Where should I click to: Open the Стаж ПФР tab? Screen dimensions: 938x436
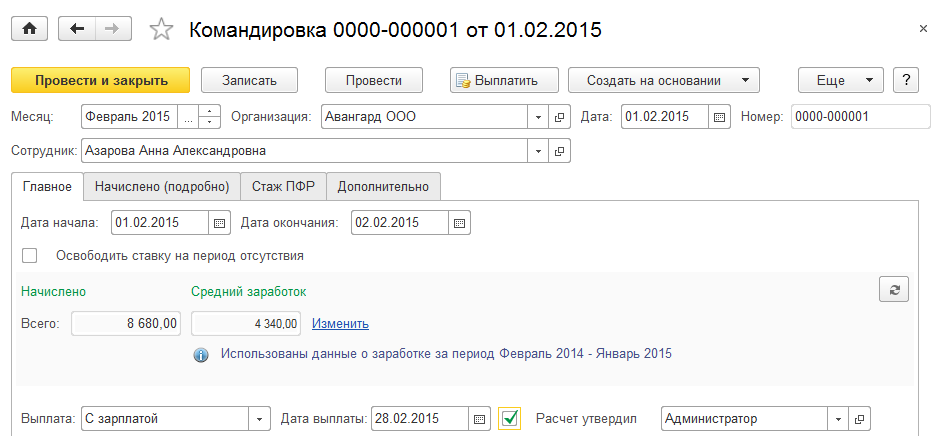tap(284, 186)
